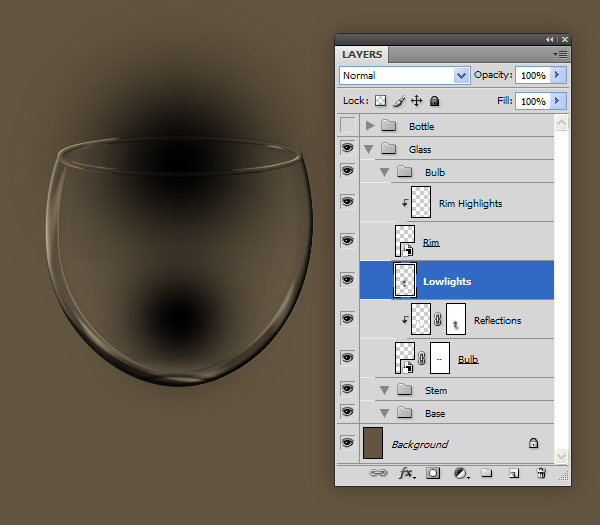Click Glass group folder icon
The image size is (600, 525).
(388, 148)
